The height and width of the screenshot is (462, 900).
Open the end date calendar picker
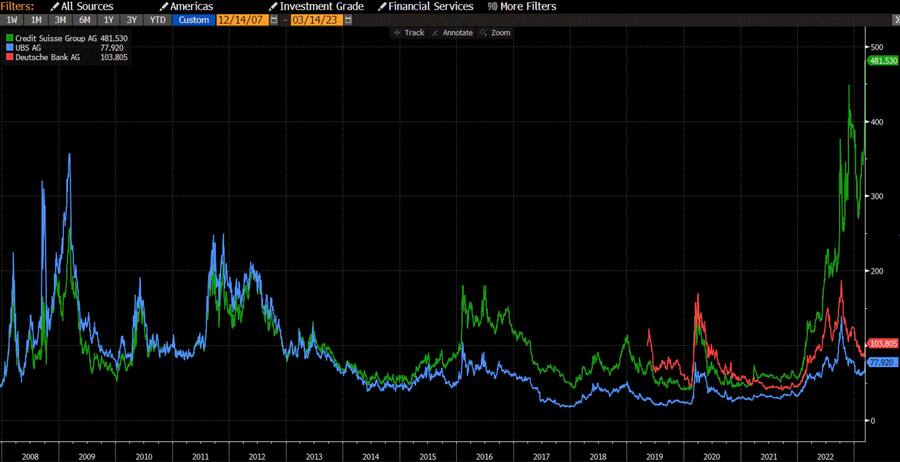click(347, 19)
